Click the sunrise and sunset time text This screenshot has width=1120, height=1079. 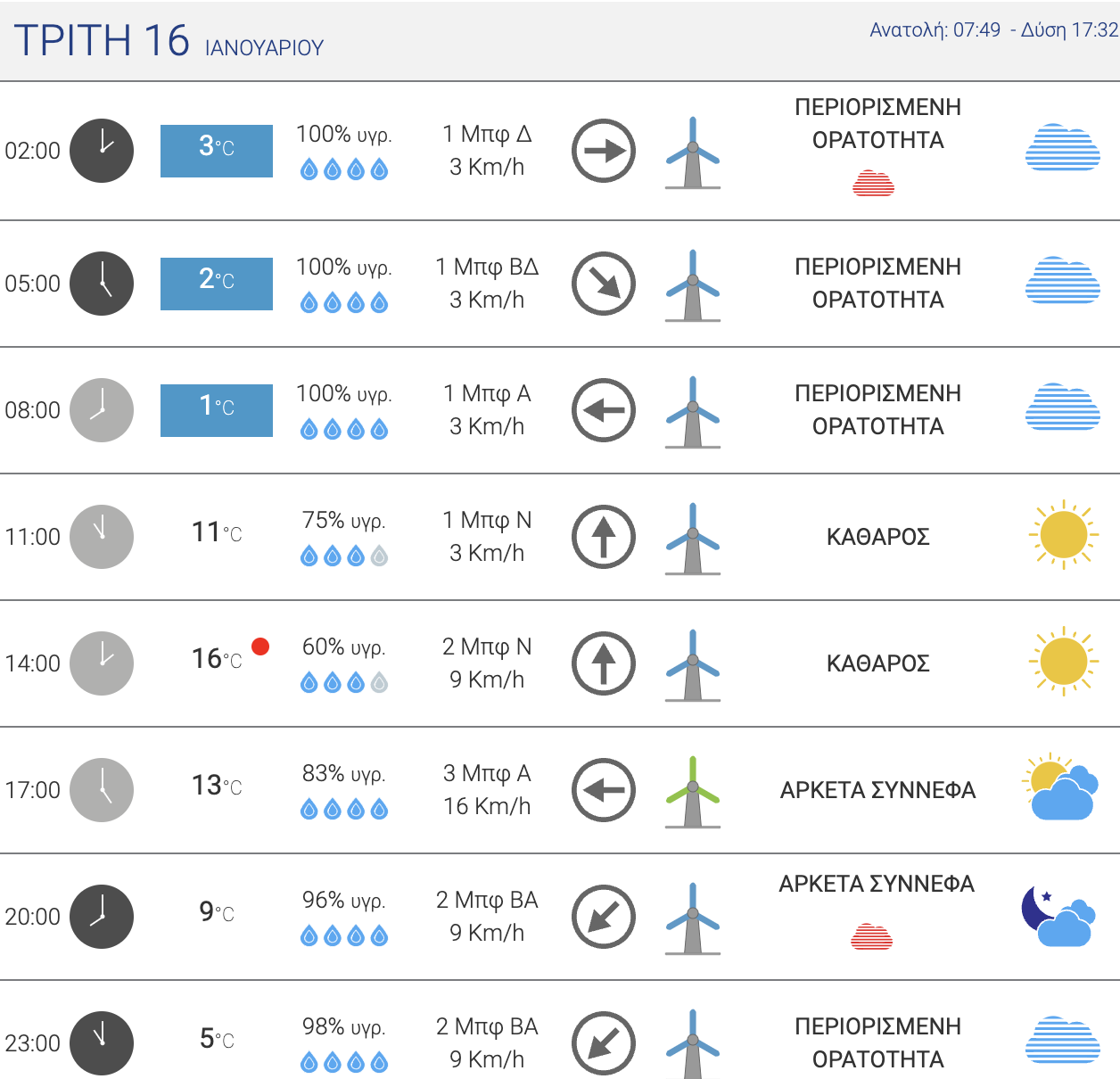click(x=993, y=30)
